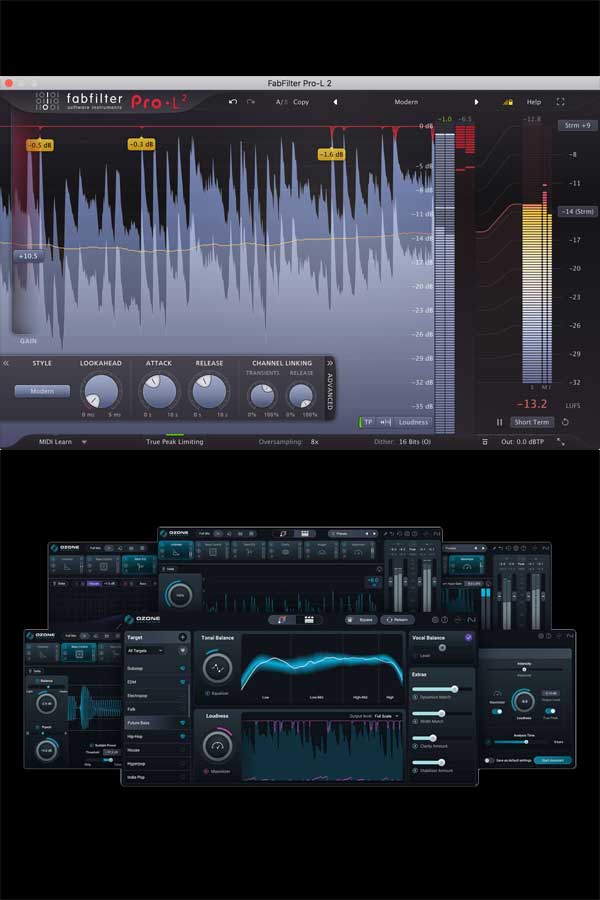Click the MIDI lock icon beside Help
This screenshot has height=900, width=600.
[x=508, y=102]
